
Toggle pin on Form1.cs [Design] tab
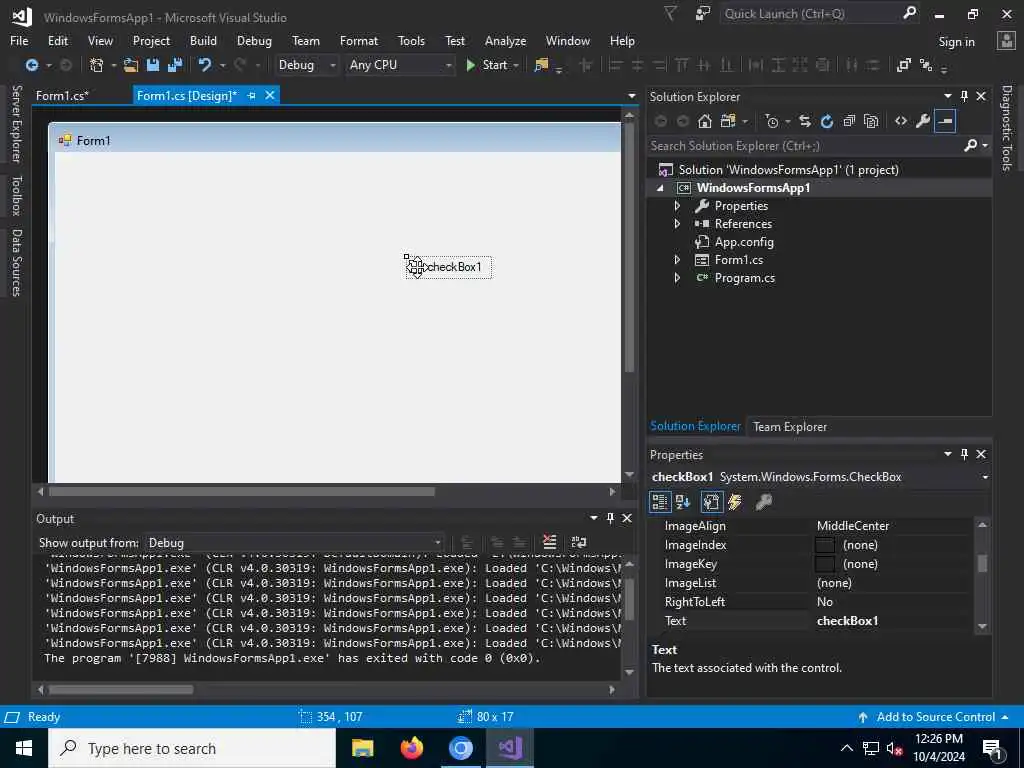coord(251,96)
